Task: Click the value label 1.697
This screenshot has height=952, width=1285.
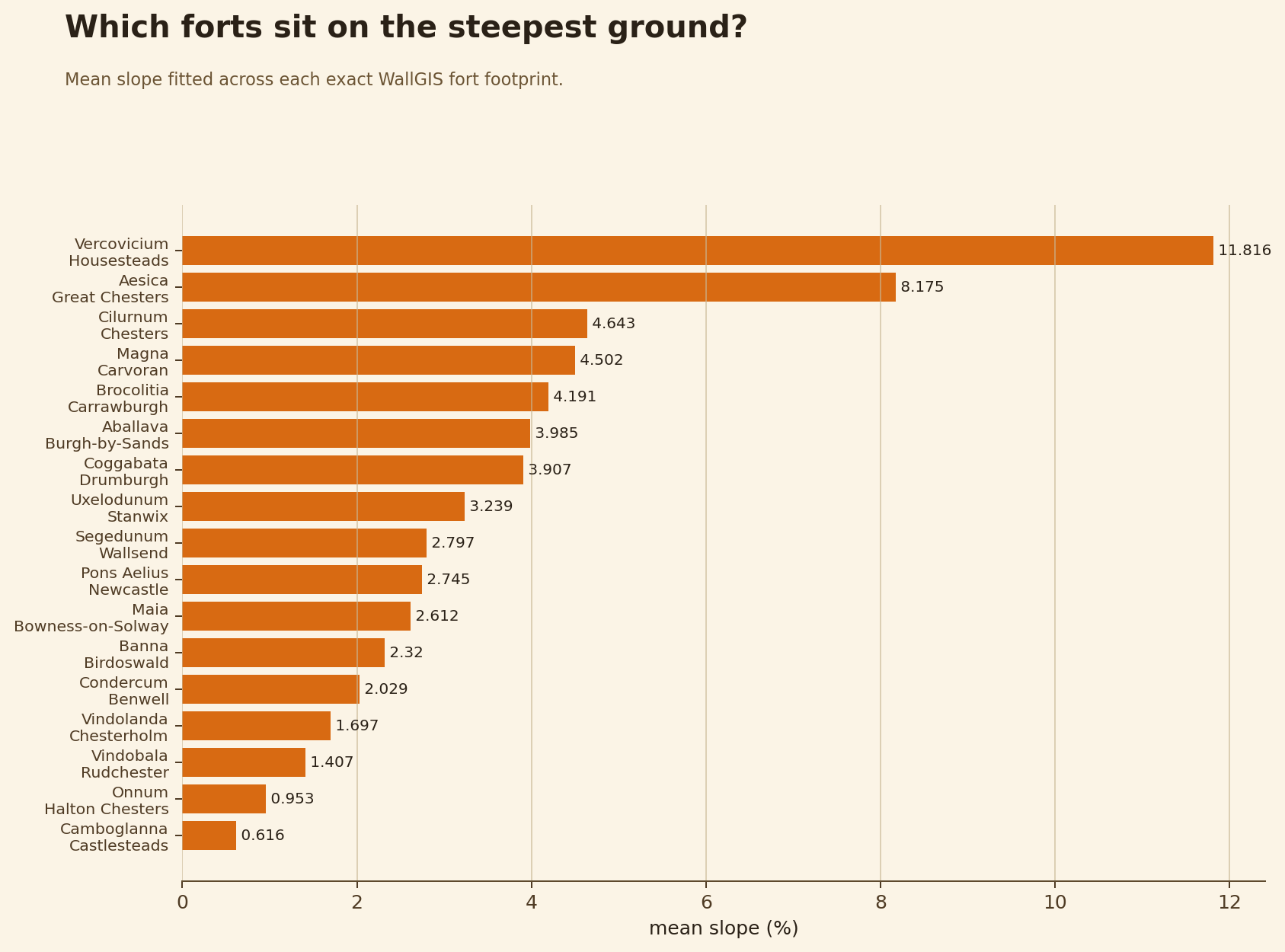Action: pyautogui.click(x=357, y=726)
